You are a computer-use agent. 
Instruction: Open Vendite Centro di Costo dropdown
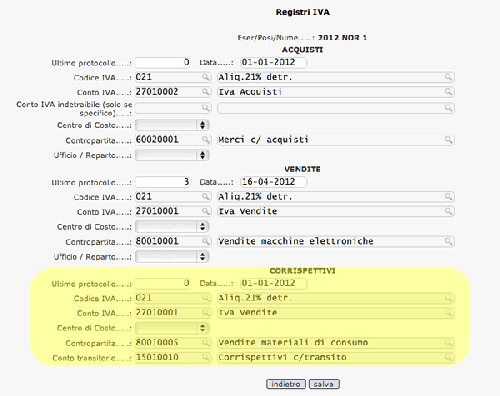[x=172, y=227]
